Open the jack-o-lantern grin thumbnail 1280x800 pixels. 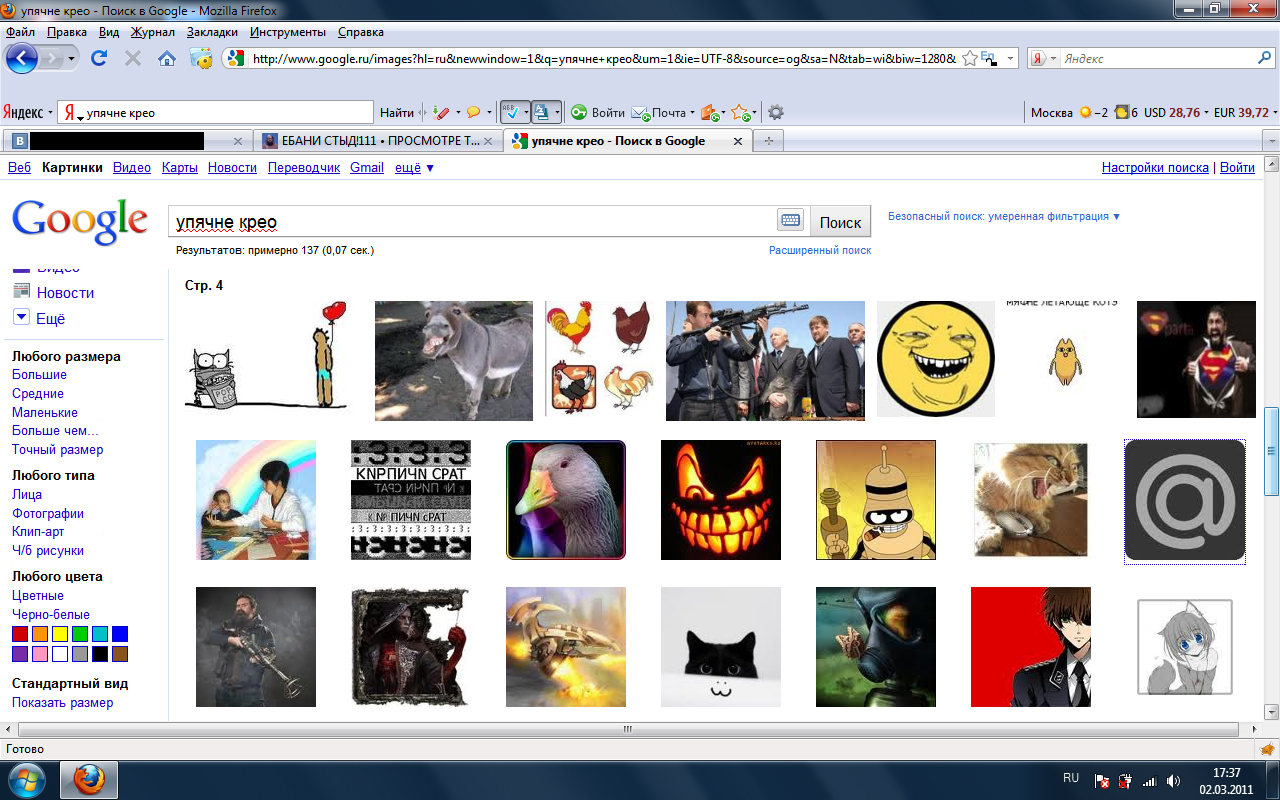coord(721,500)
